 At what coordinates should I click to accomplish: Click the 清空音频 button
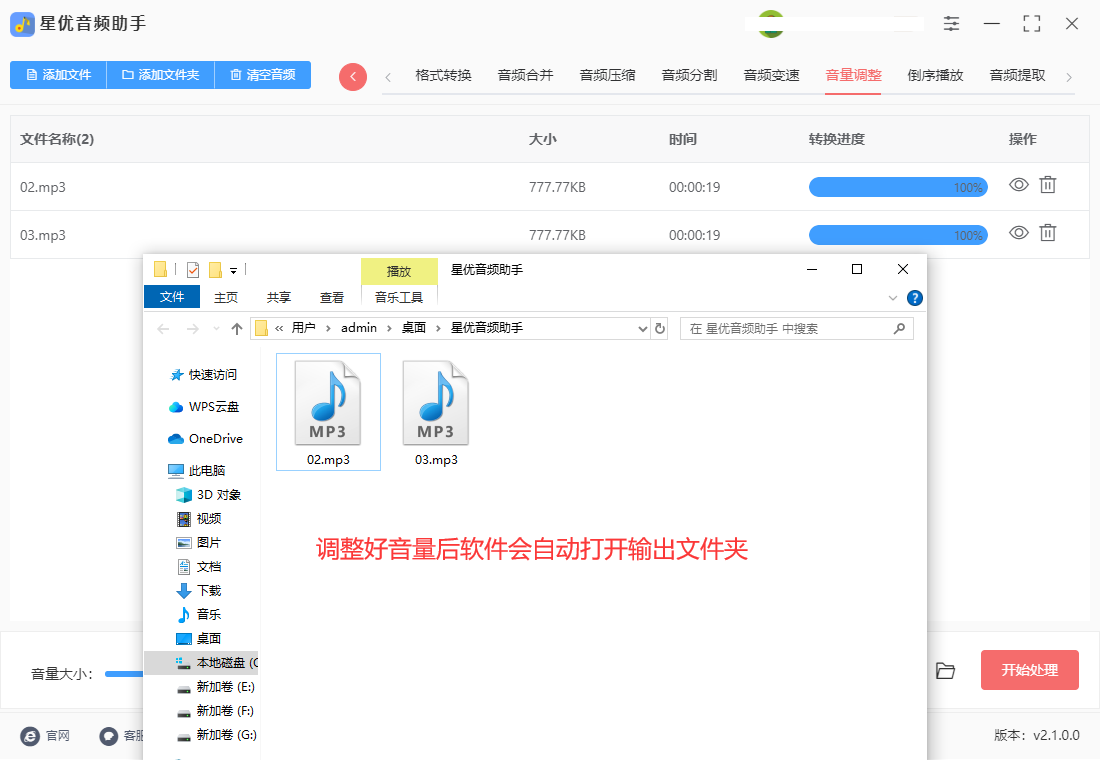click(x=262, y=75)
